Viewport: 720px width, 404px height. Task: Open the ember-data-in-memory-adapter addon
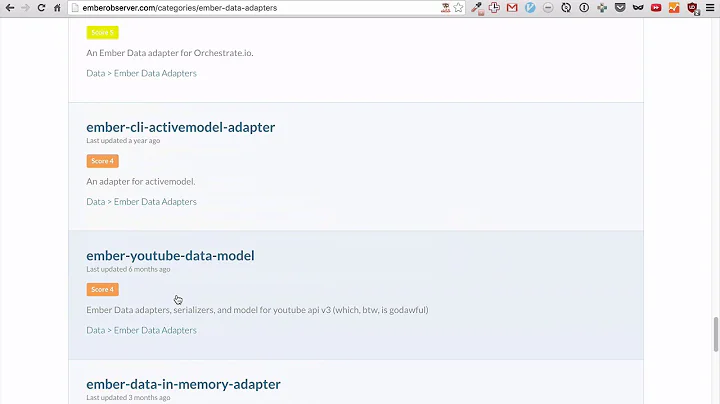[183, 384]
